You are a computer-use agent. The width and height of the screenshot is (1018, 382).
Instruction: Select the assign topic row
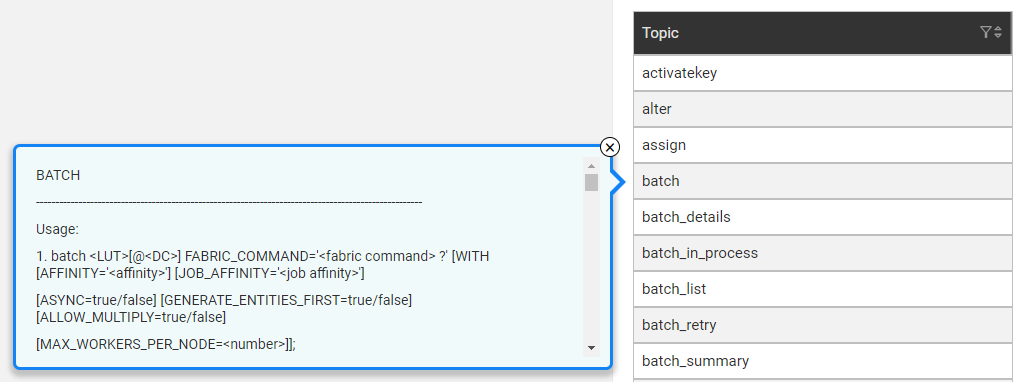[823, 145]
